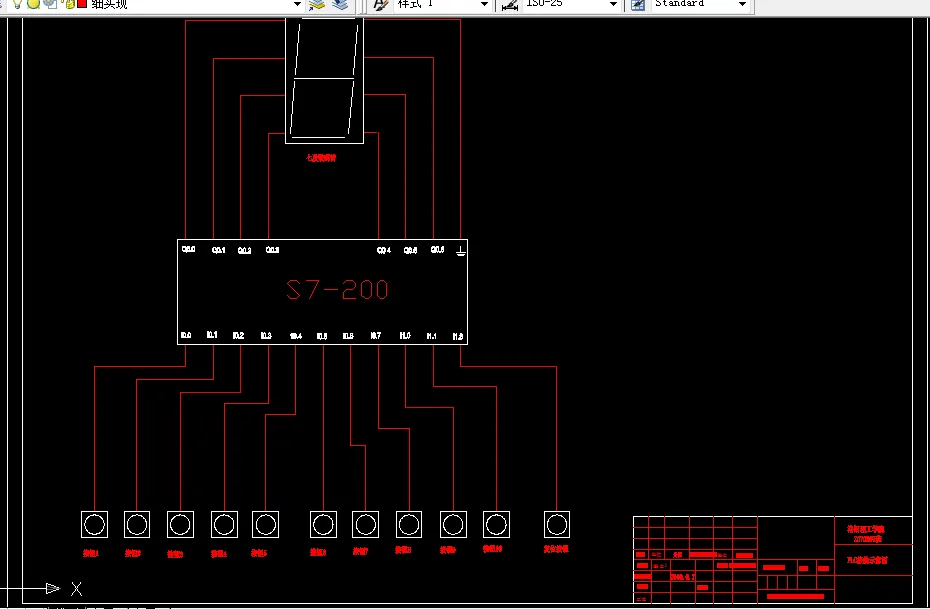
Task: Select the school name text in the title block
Action: [867, 529]
